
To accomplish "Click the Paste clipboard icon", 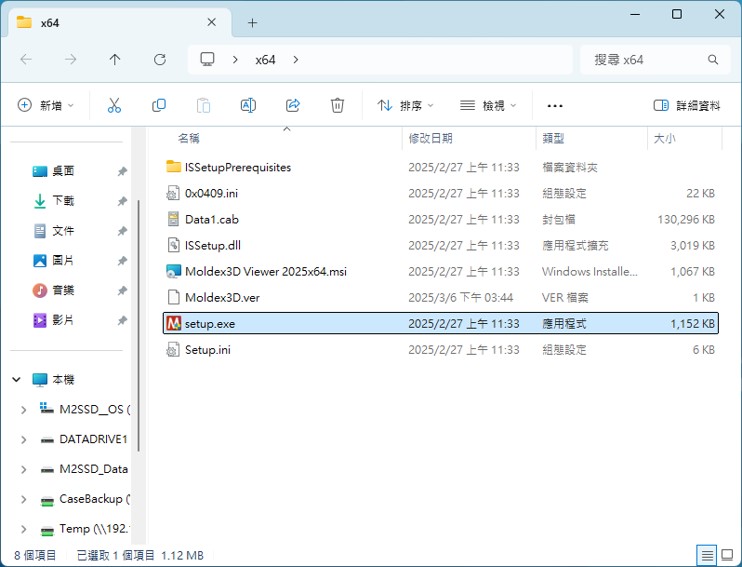I will pos(203,105).
